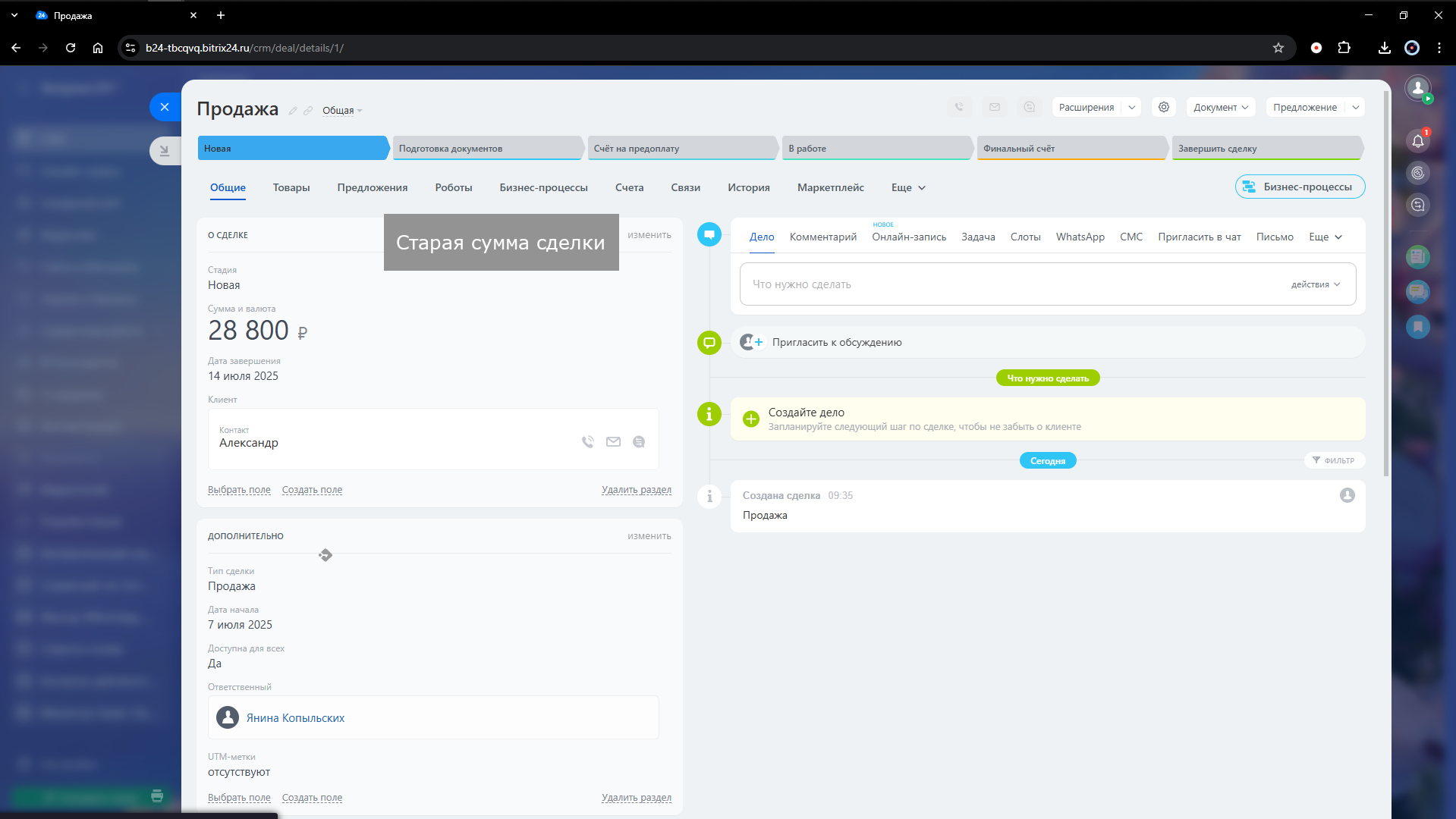Image resolution: width=1456 pixels, height=819 pixels.
Task: Select the Слоты timeline tab
Action: coord(1025,237)
